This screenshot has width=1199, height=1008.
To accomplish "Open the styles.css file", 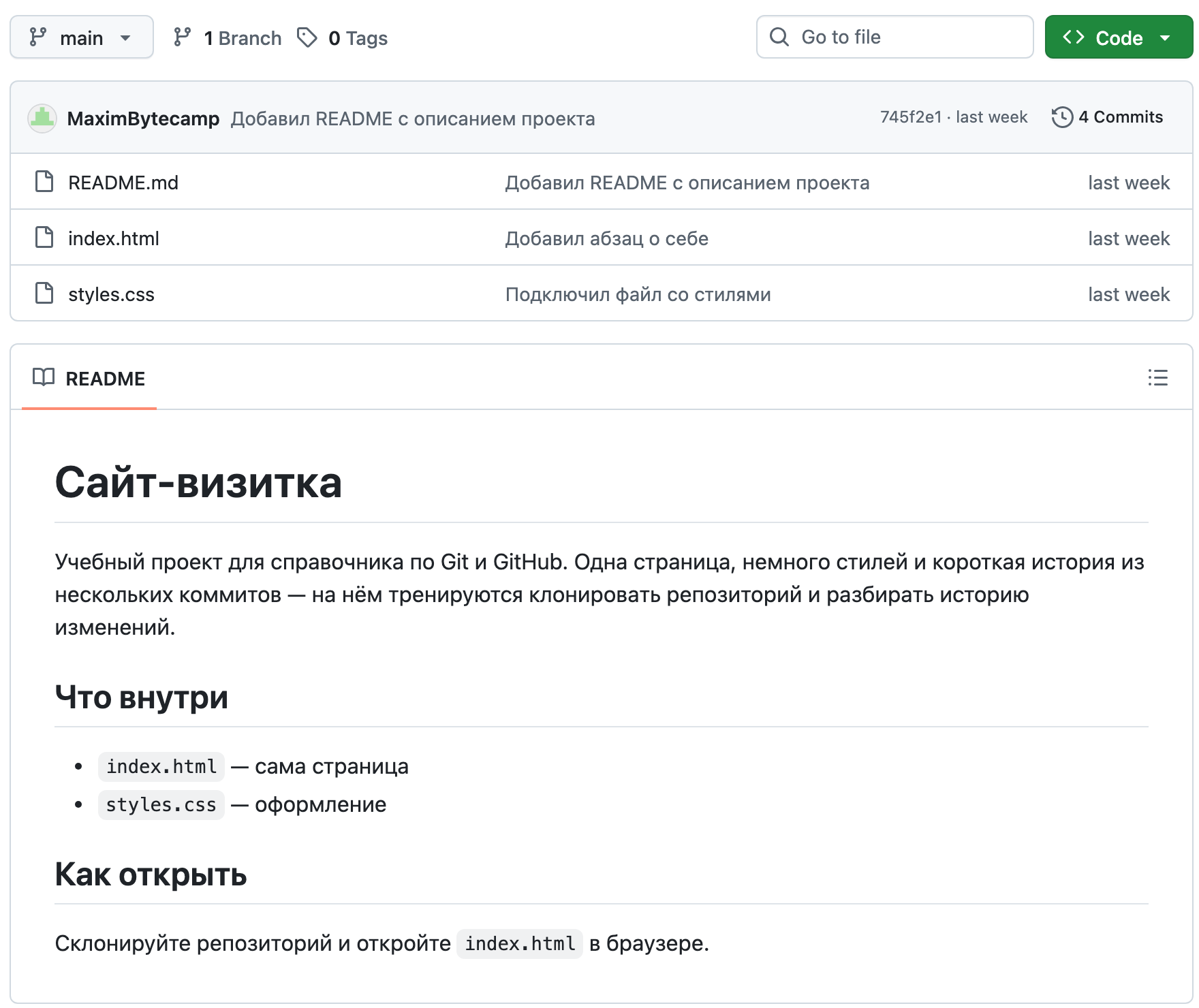I will (111, 294).
